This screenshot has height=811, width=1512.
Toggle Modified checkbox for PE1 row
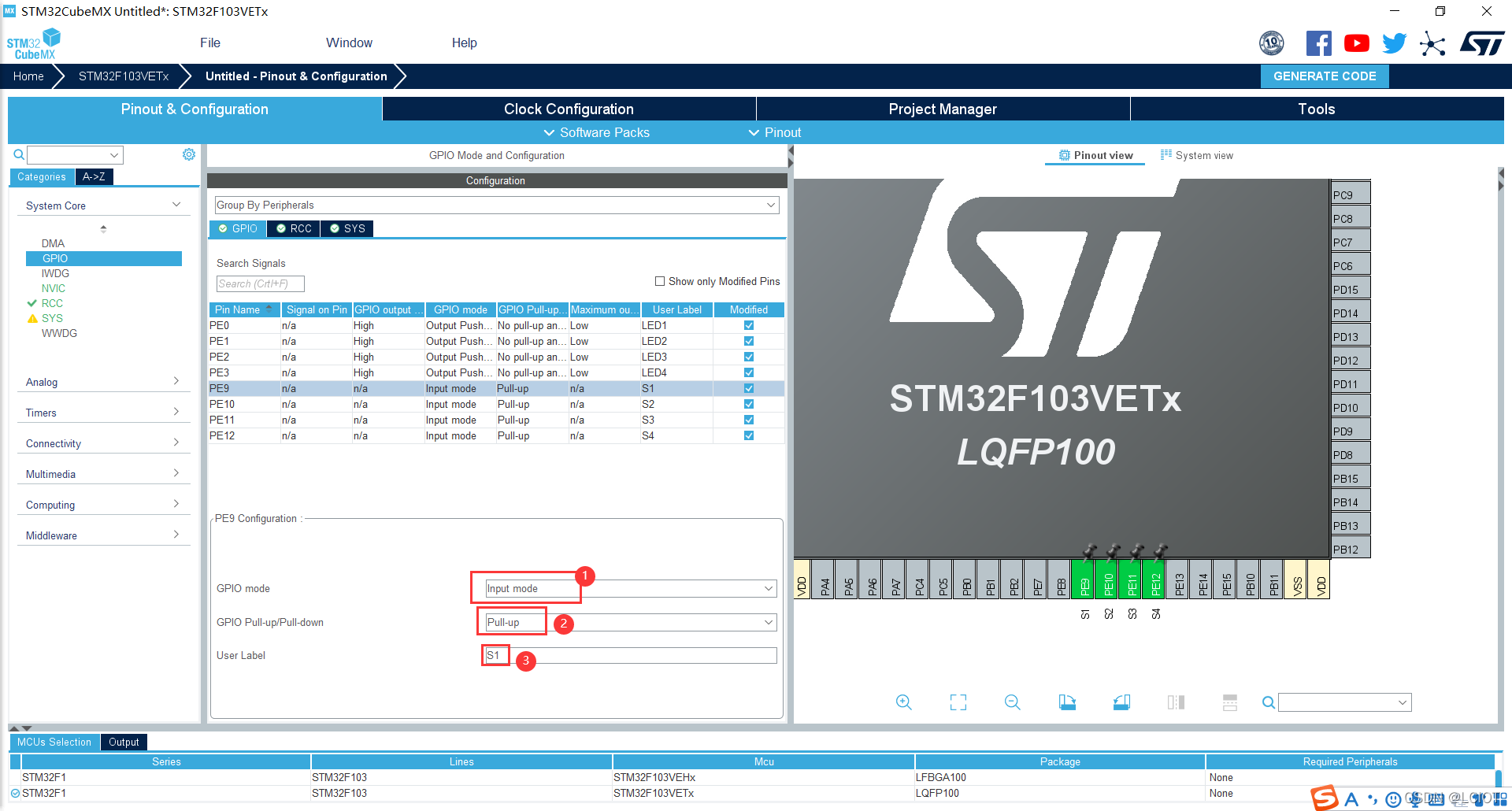749,341
